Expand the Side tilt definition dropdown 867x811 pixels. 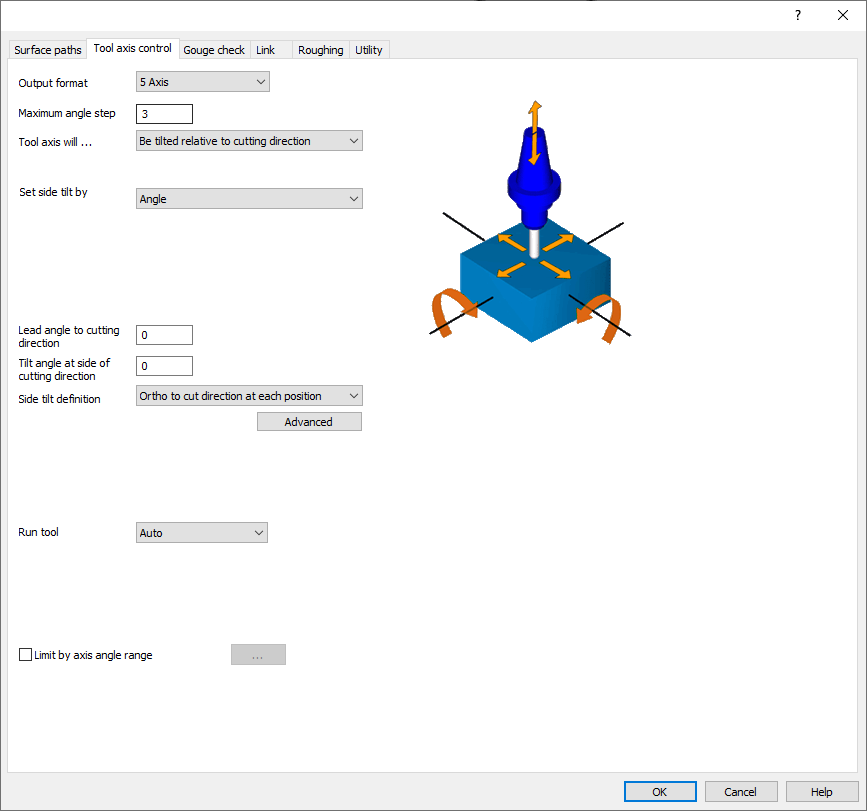(x=249, y=396)
